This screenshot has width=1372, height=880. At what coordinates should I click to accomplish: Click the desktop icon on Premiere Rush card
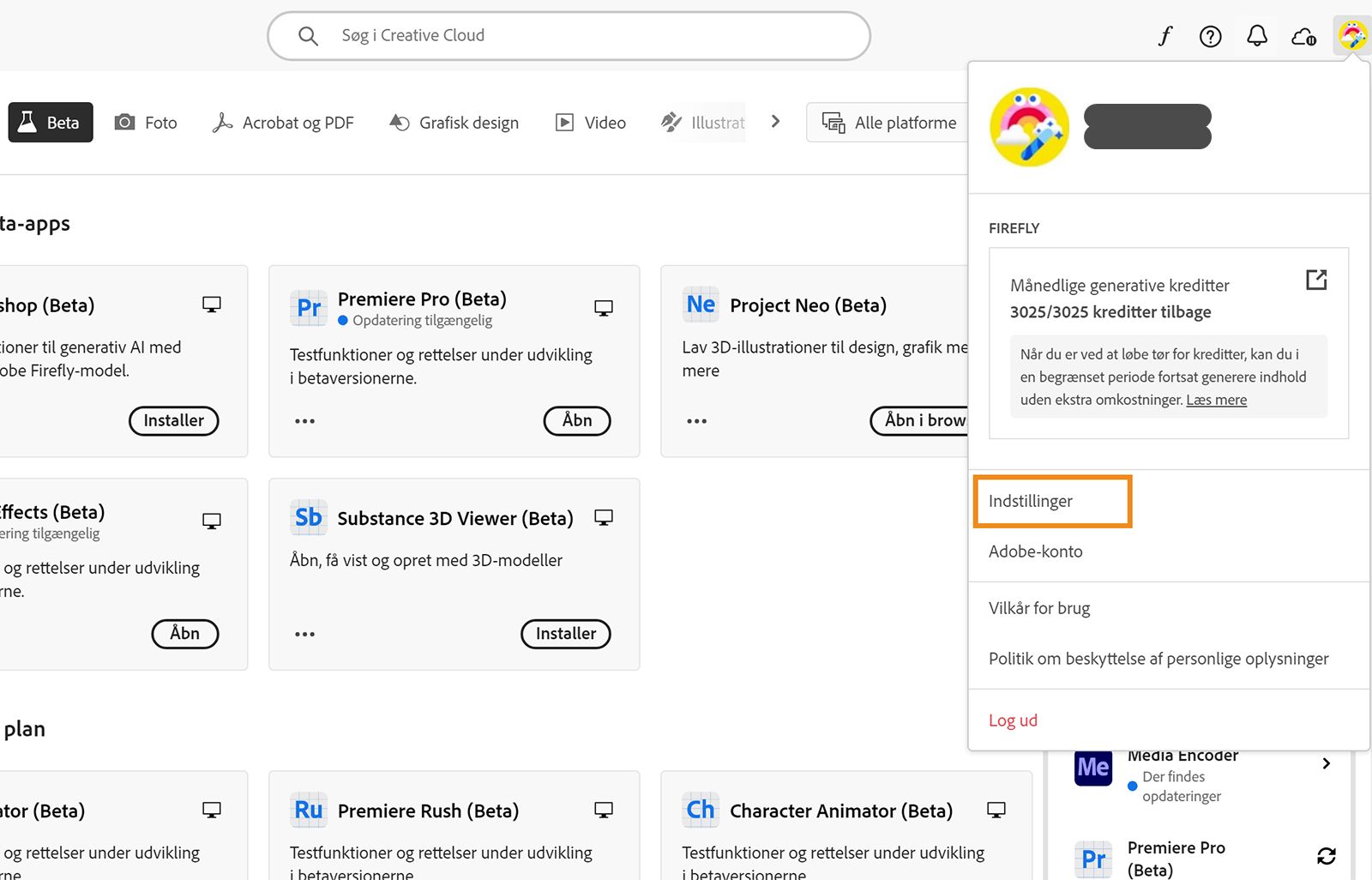coord(604,810)
